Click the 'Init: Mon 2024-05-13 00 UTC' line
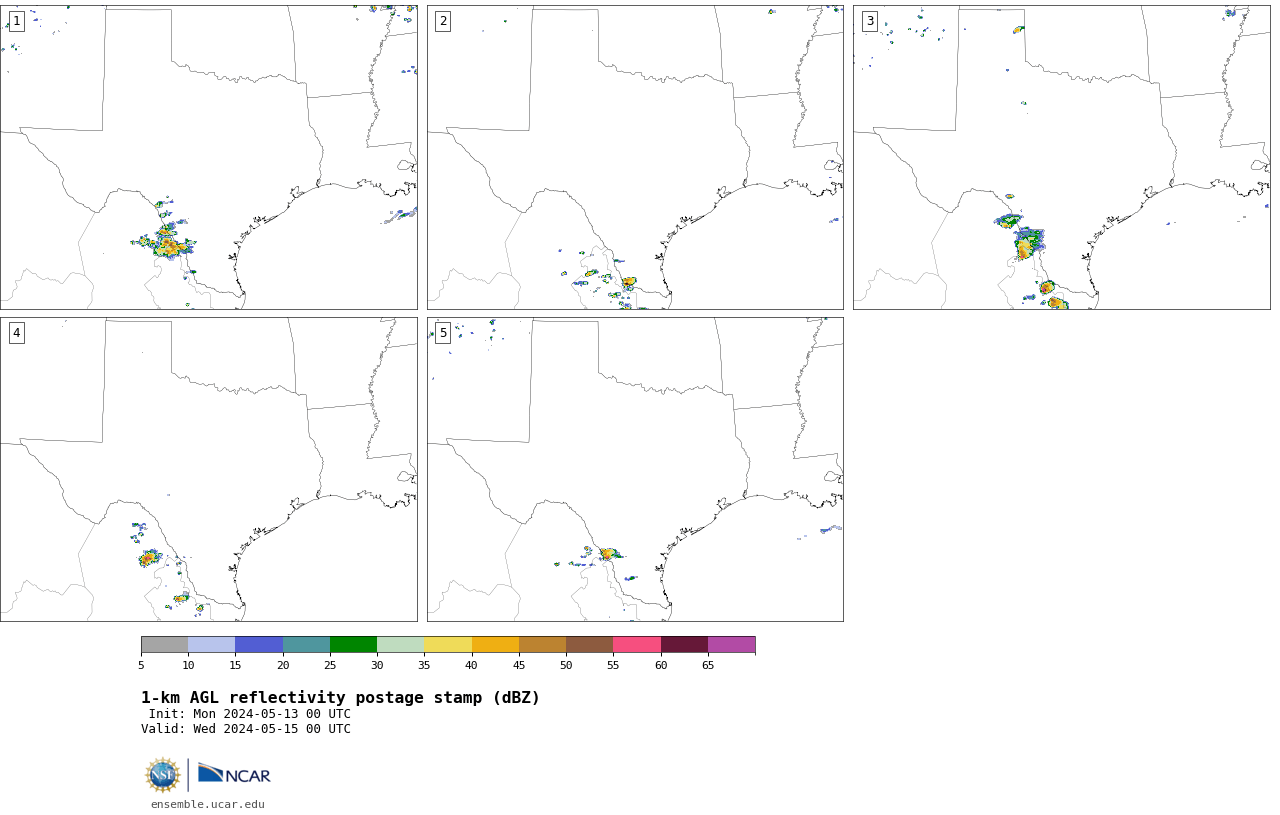The width and height of the screenshot is (1280, 815). click(x=249, y=714)
